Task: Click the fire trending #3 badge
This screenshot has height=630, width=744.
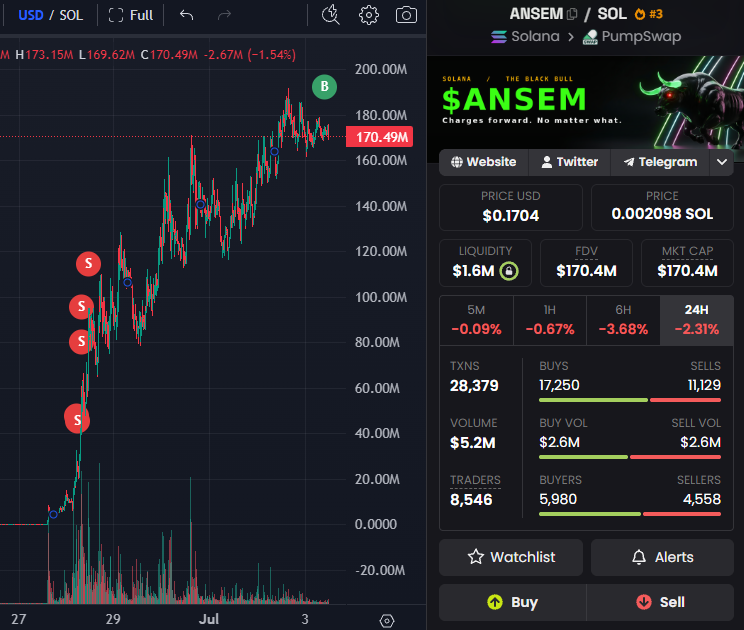Action: [649, 14]
